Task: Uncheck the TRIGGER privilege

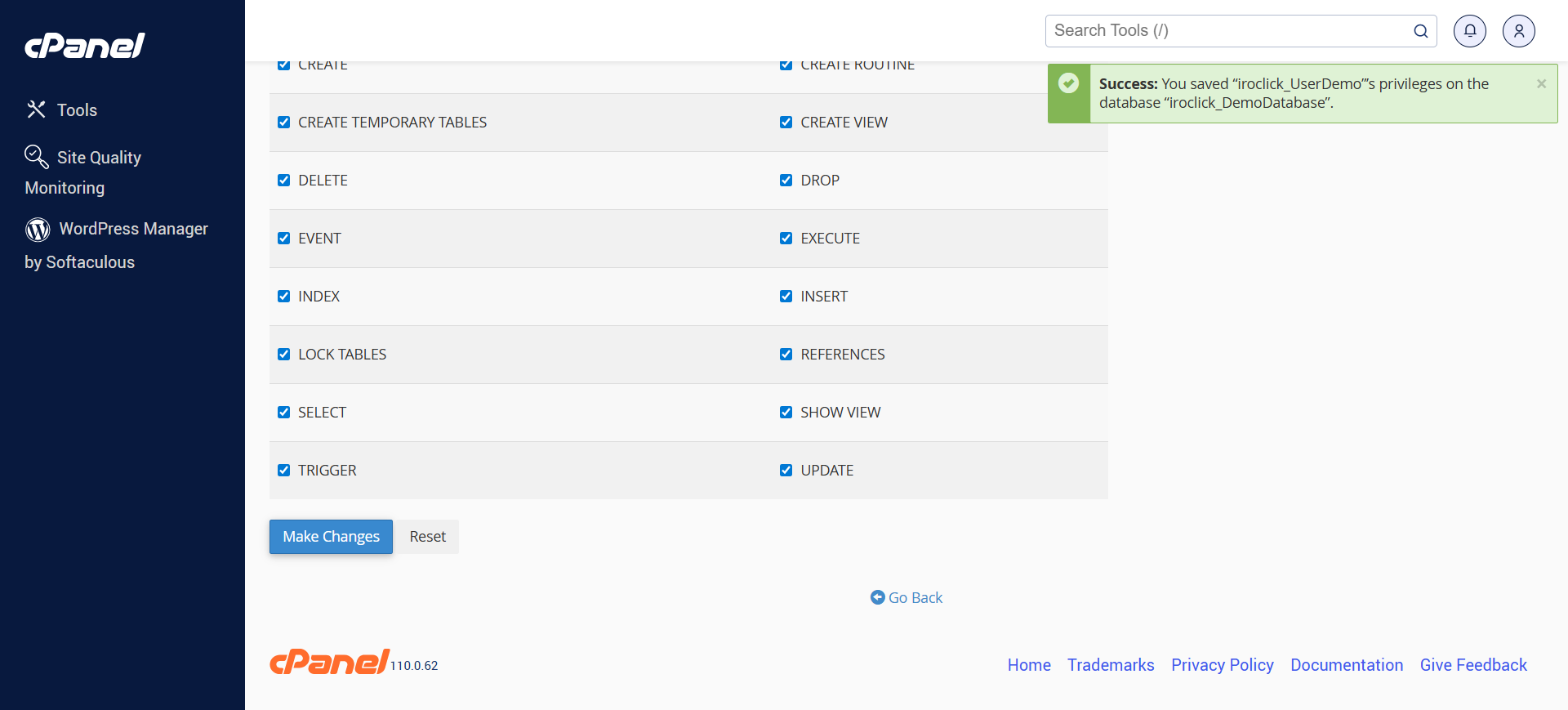Action: [x=284, y=471]
